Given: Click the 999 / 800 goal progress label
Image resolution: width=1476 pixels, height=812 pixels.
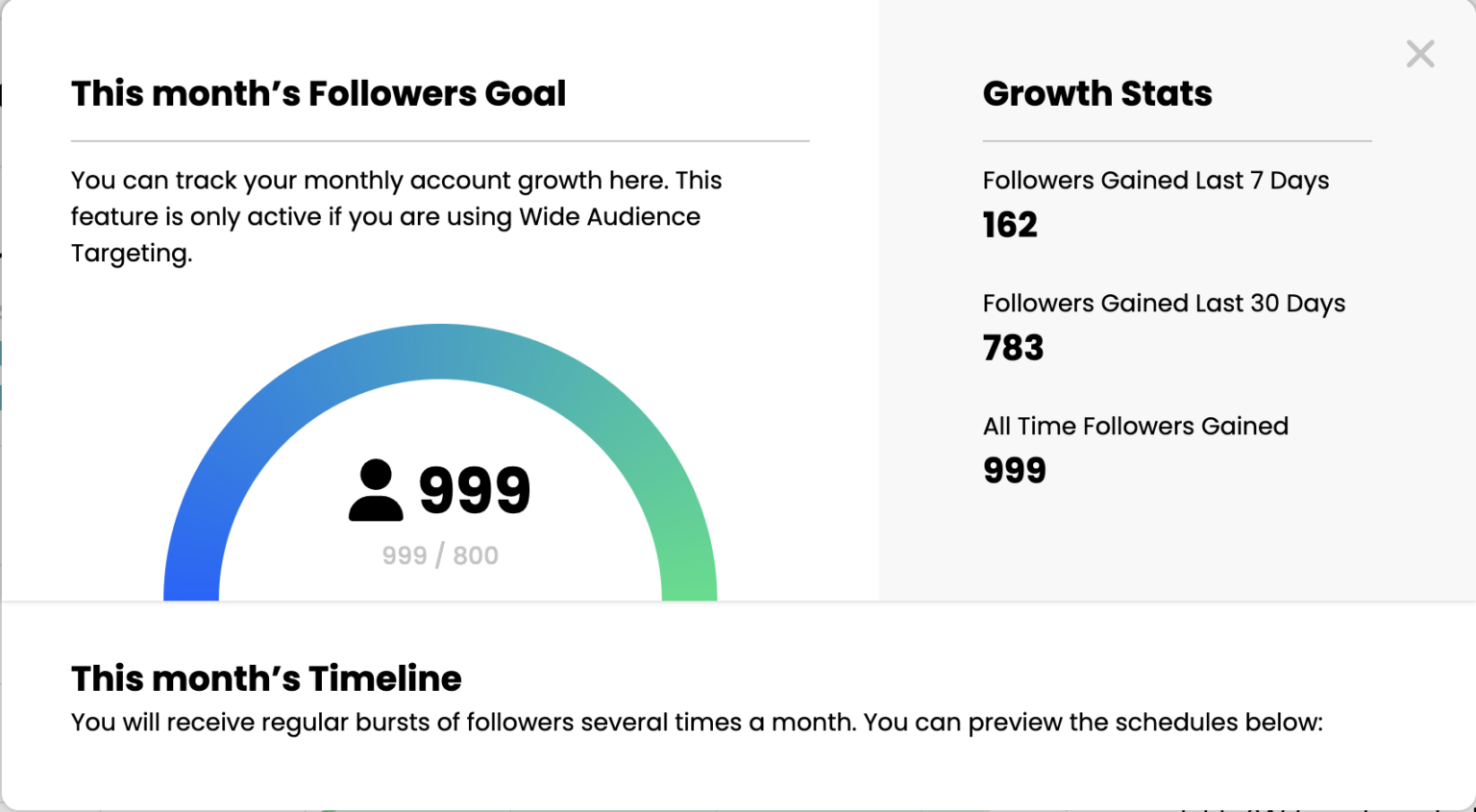Looking at the screenshot, I should (x=439, y=555).
